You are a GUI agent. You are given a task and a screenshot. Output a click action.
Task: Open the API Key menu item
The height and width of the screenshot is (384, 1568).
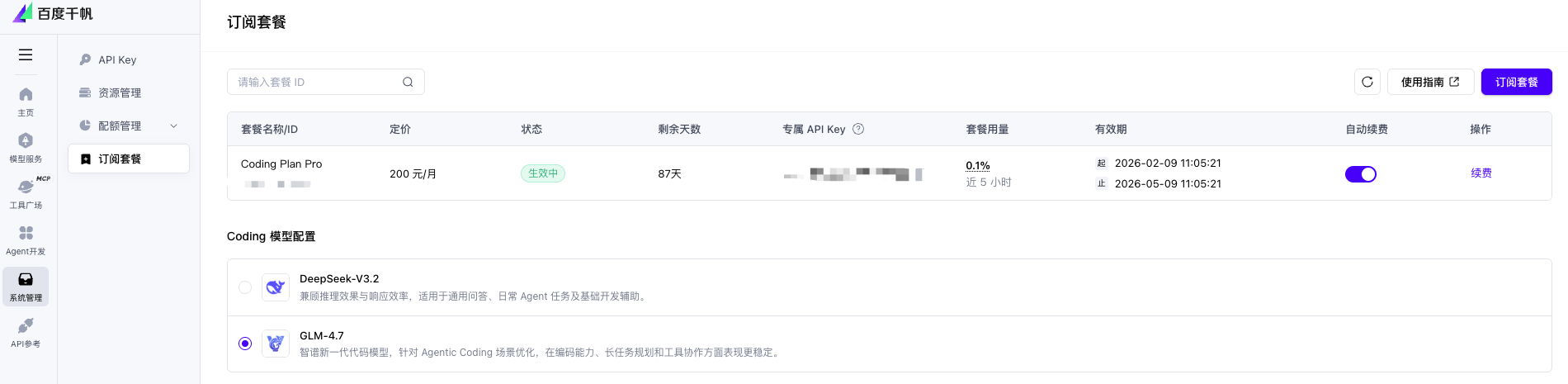(117, 59)
